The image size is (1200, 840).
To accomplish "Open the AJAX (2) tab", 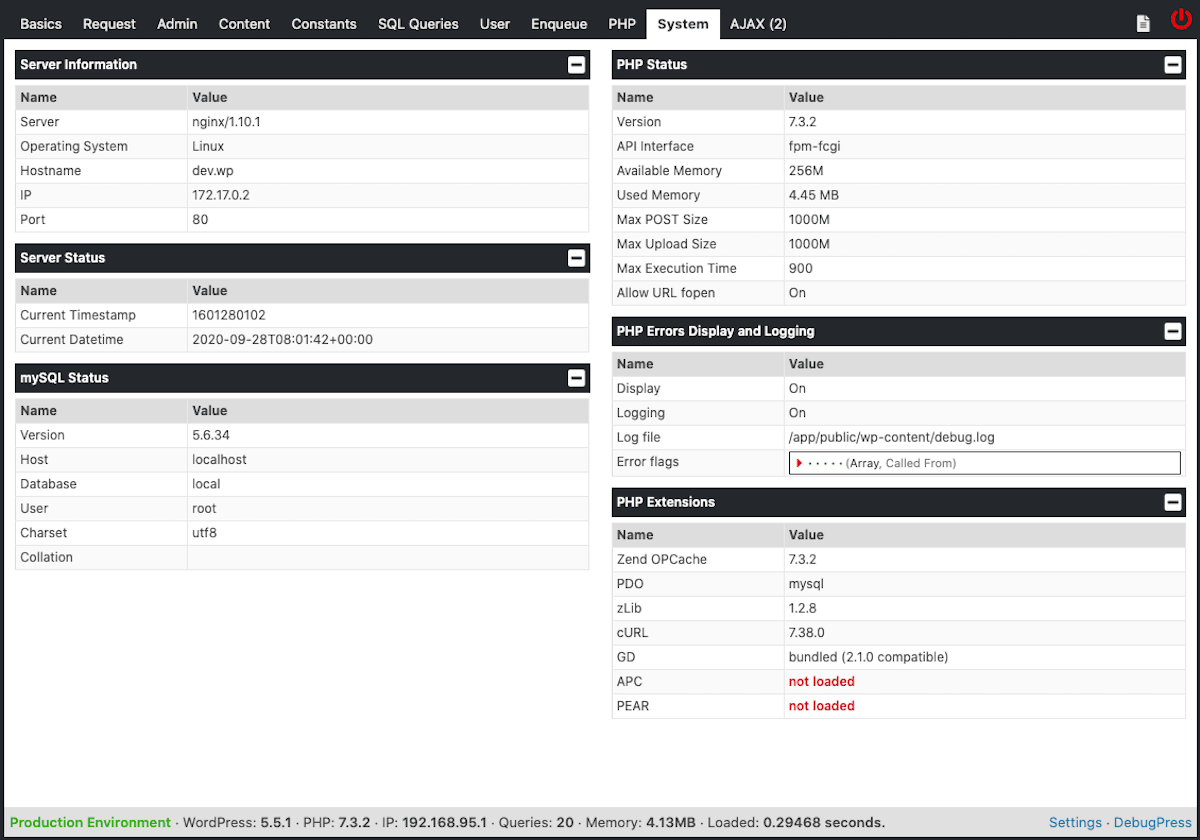I will [x=758, y=24].
